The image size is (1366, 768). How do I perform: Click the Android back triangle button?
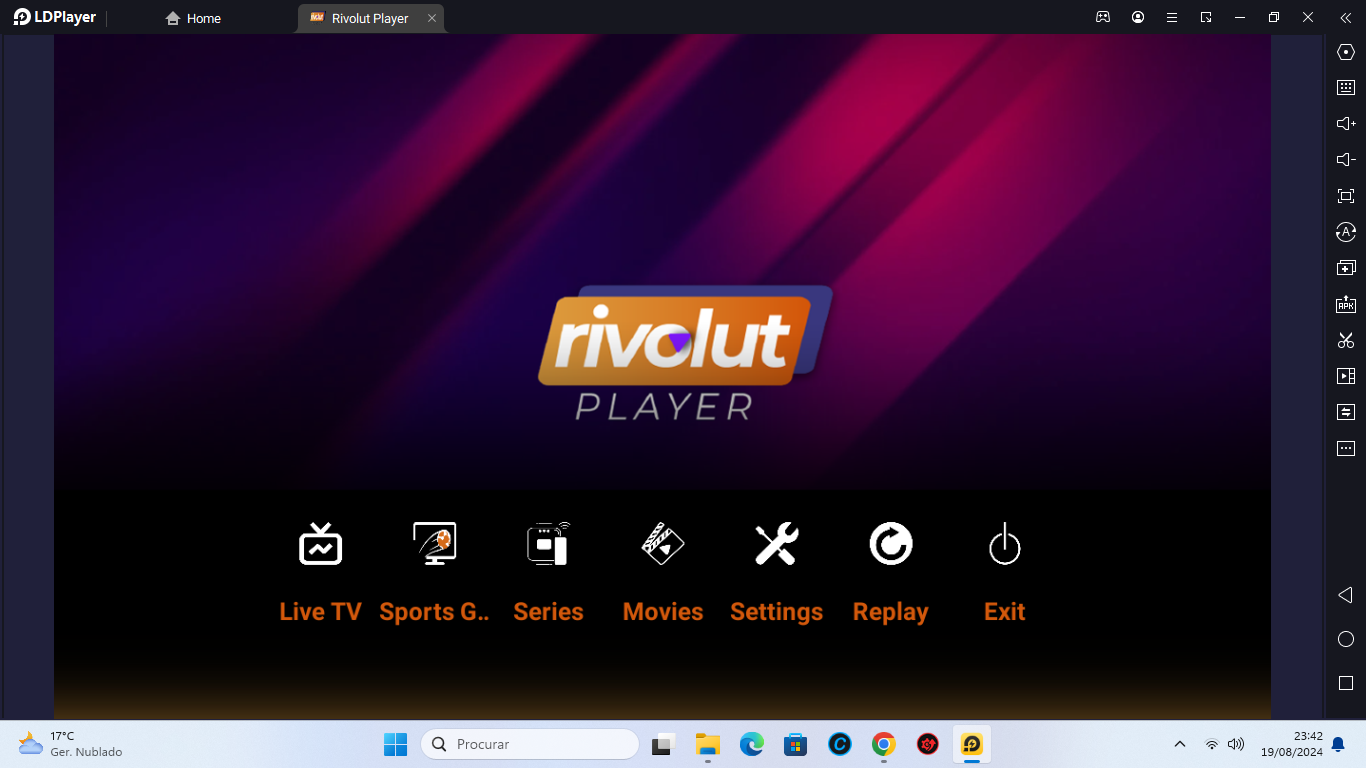1345,595
